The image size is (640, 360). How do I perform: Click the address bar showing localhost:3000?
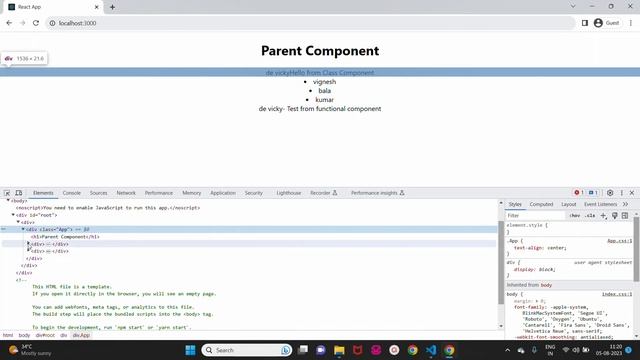310,23
